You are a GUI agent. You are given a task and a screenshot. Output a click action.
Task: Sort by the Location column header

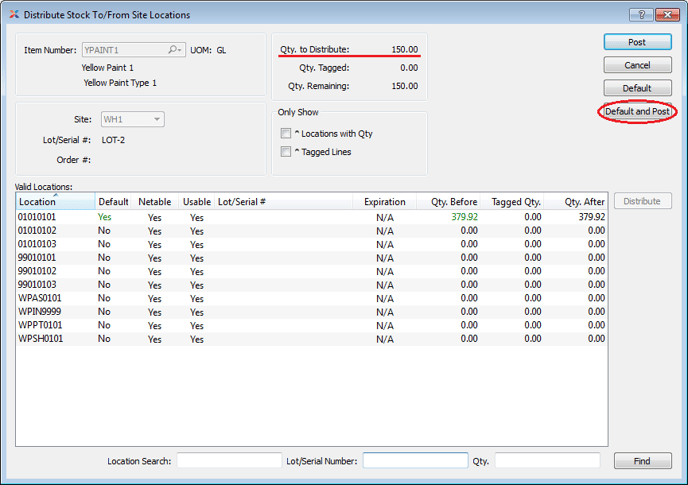coord(55,202)
